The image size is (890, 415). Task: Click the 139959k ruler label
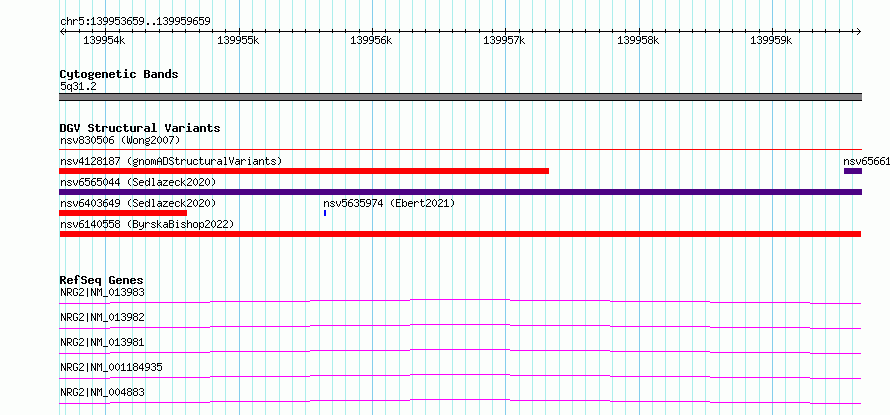771,40
